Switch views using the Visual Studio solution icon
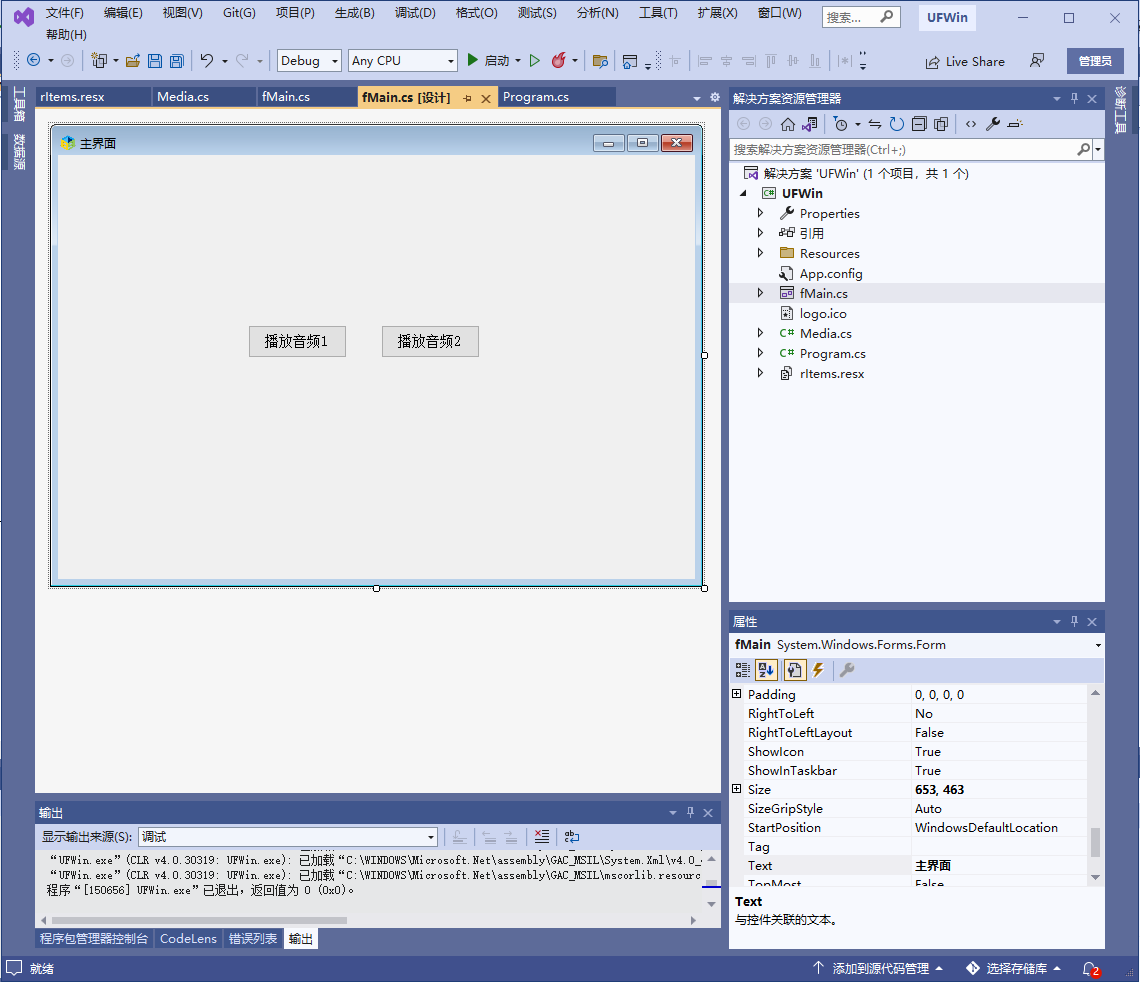The width and height of the screenshot is (1140, 982). pos(809,124)
